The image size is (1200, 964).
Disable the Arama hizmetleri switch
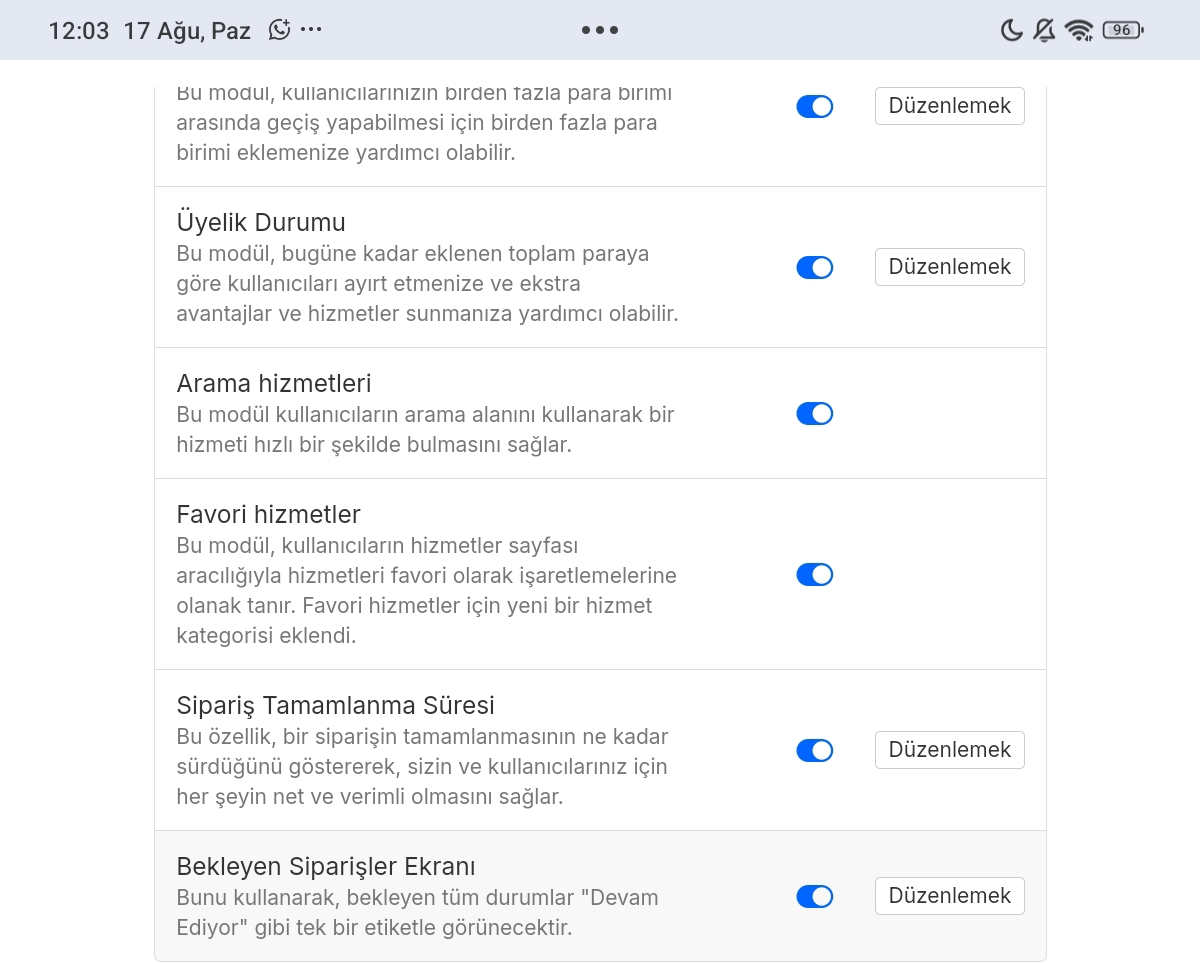[815, 413]
